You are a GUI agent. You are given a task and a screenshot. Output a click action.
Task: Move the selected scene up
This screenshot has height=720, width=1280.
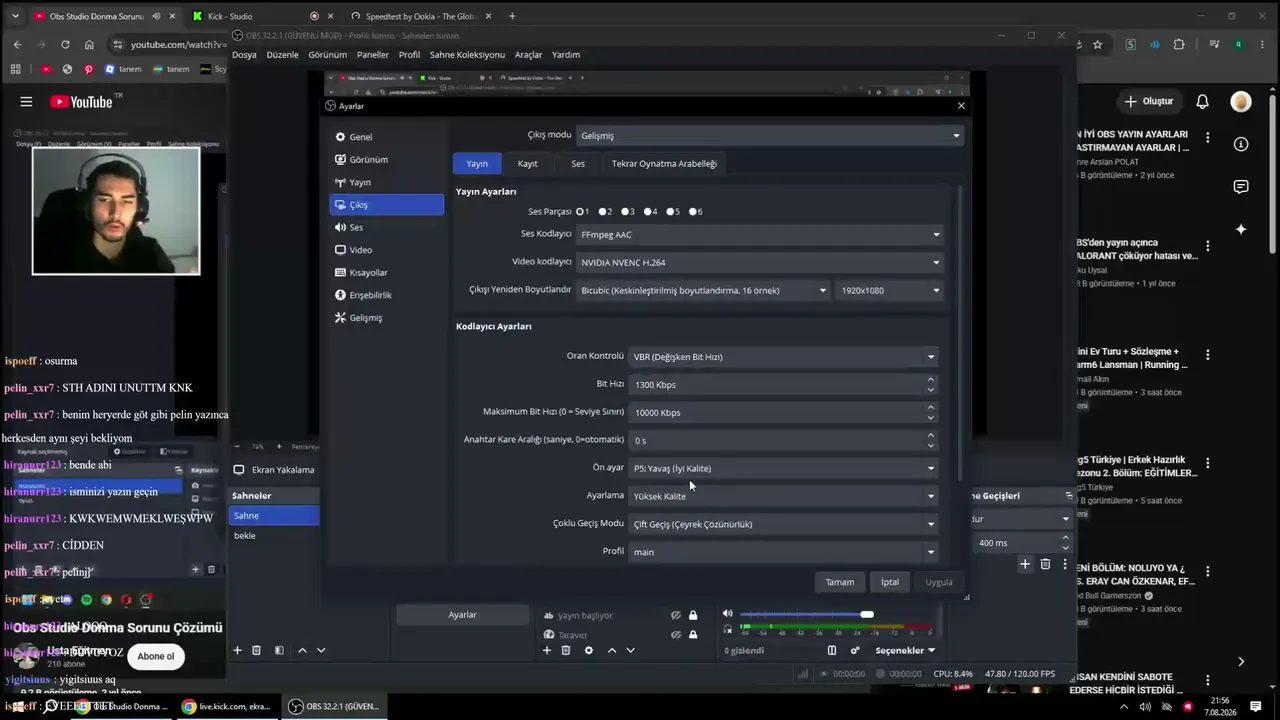click(x=302, y=650)
